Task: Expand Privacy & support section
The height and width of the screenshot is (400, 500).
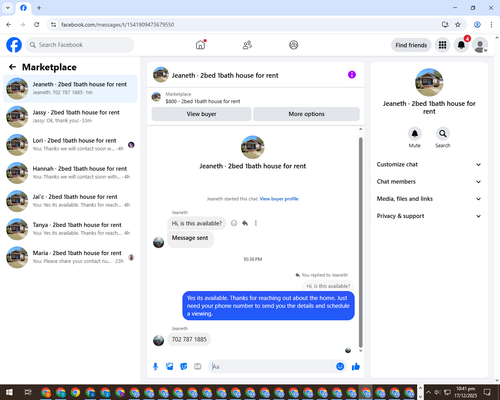Action: point(429,216)
